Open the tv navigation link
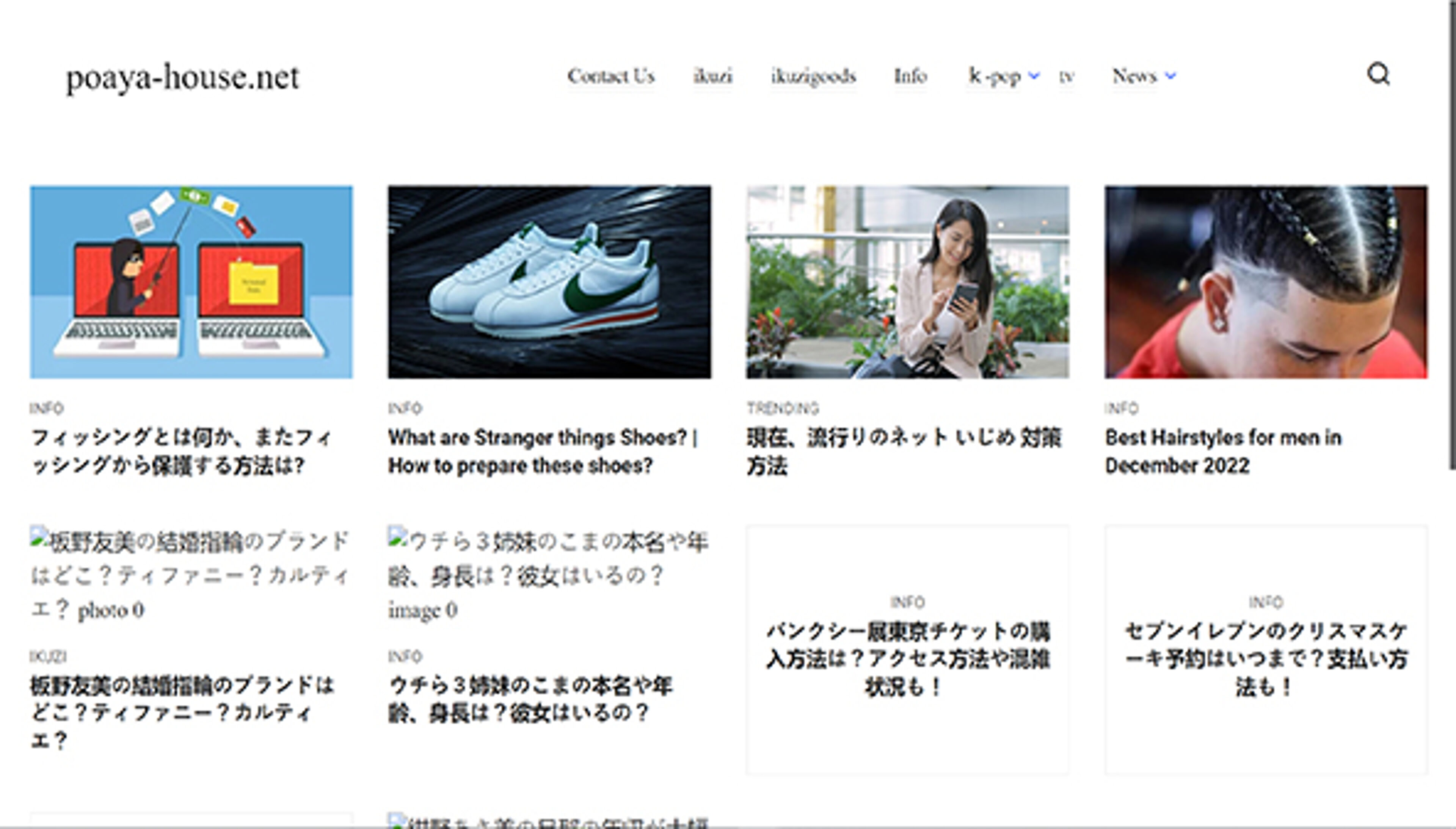Image resolution: width=1456 pixels, height=829 pixels. click(1066, 76)
